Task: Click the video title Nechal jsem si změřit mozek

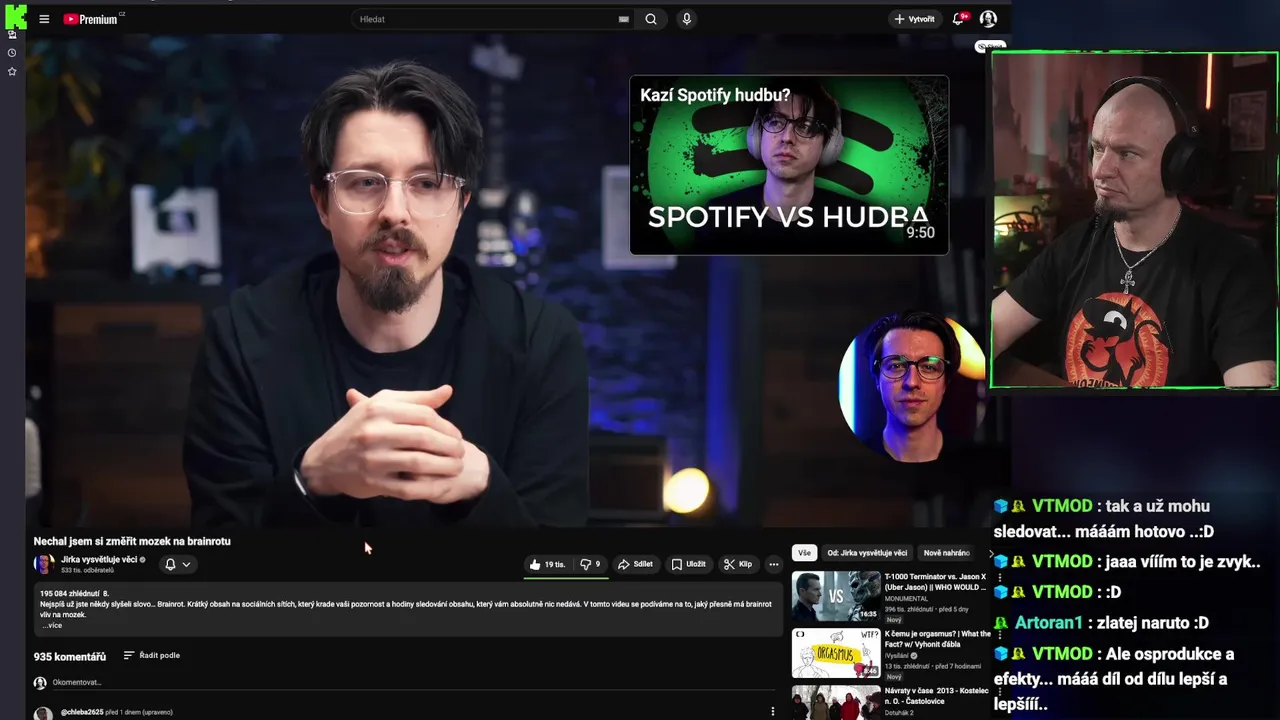Action: click(132, 541)
